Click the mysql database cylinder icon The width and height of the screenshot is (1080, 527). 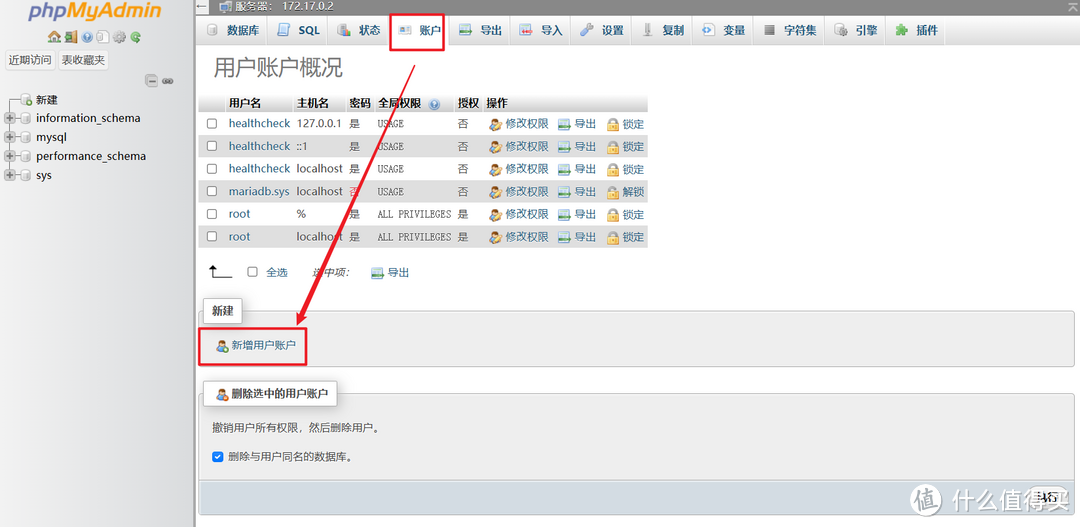tap(25, 137)
